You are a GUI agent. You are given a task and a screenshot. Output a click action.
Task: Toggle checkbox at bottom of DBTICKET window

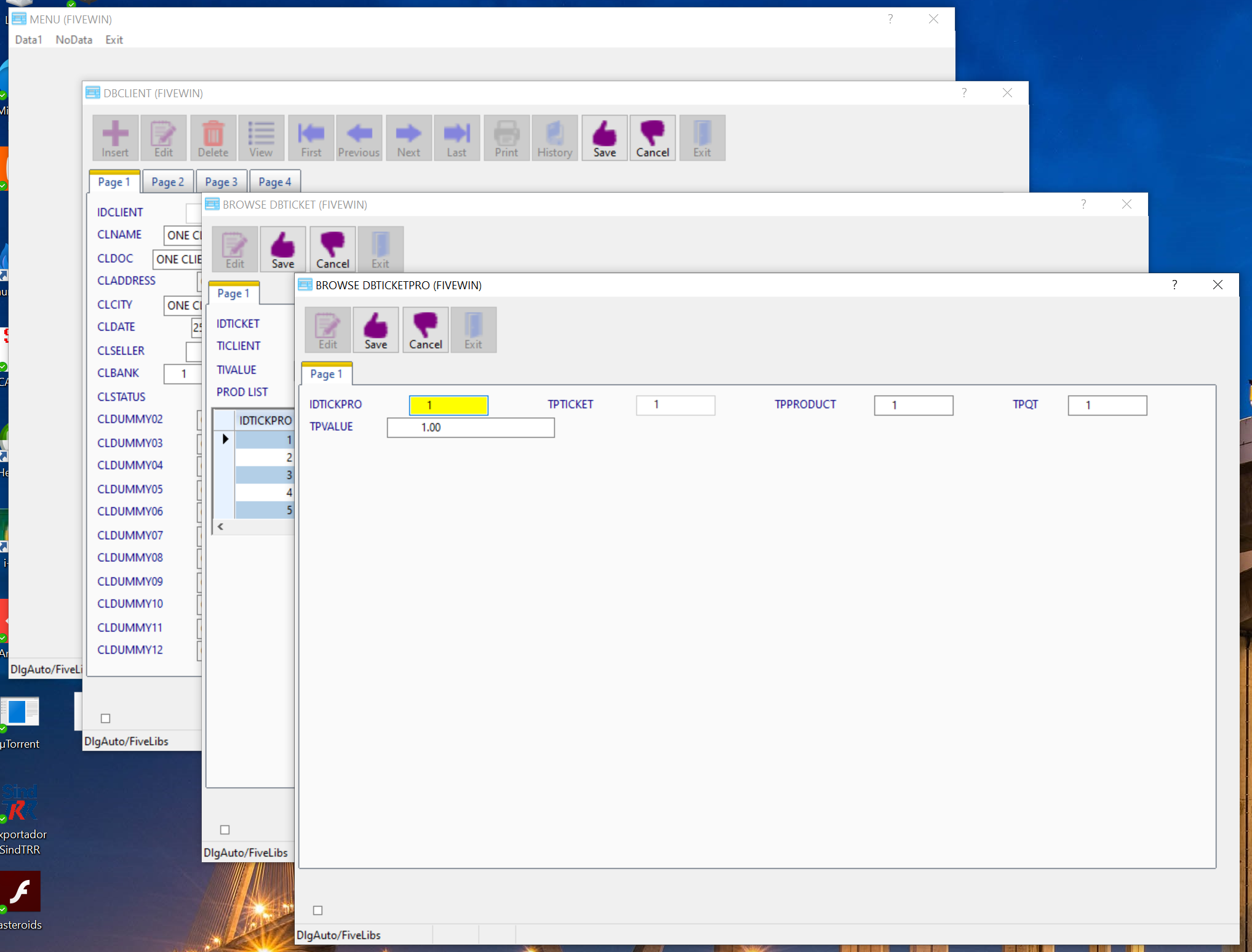[225, 830]
